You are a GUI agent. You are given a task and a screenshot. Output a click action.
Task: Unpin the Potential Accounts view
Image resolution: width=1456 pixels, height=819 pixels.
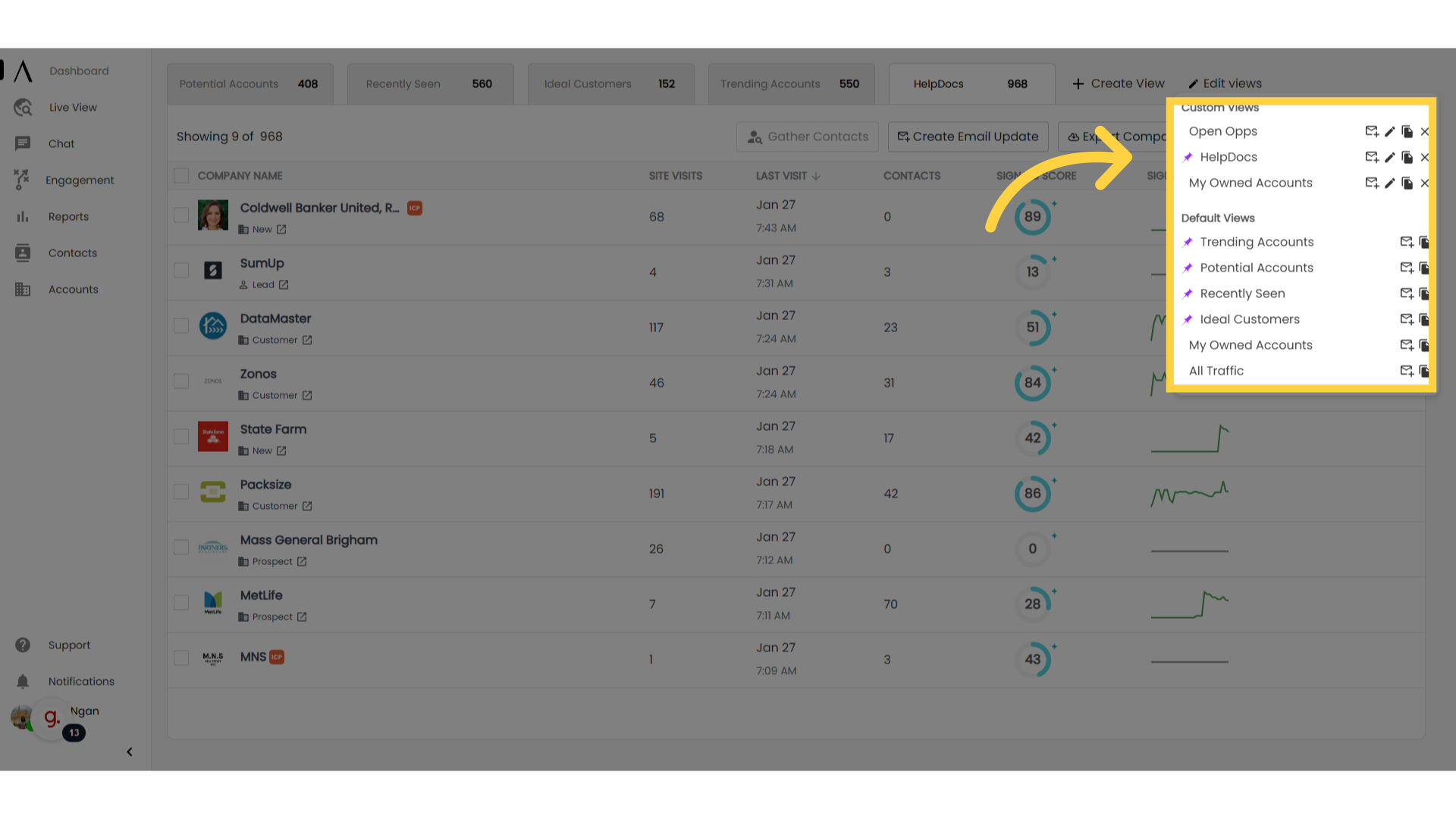1188,268
